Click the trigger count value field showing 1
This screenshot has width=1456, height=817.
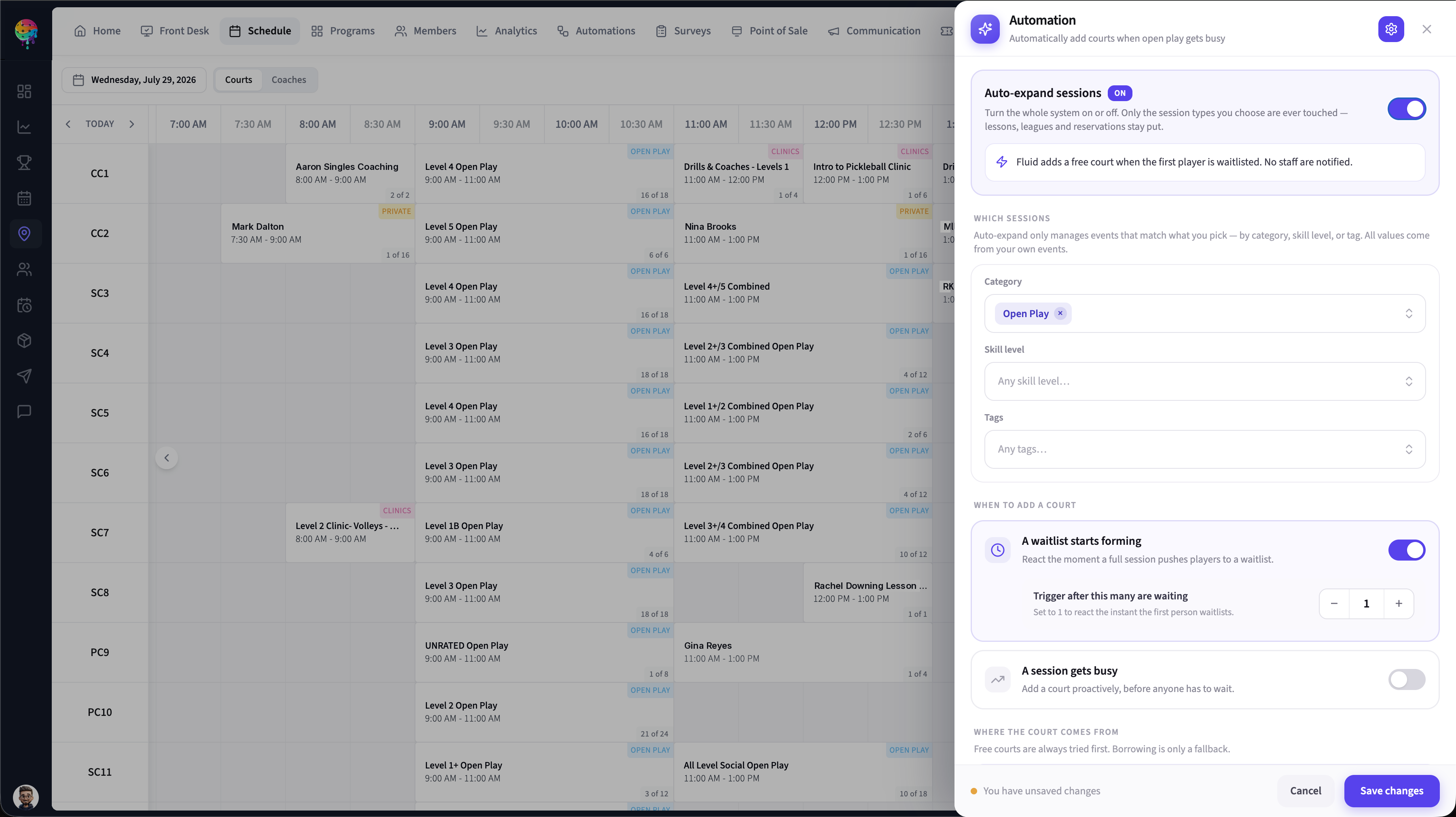pos(1366,603)
